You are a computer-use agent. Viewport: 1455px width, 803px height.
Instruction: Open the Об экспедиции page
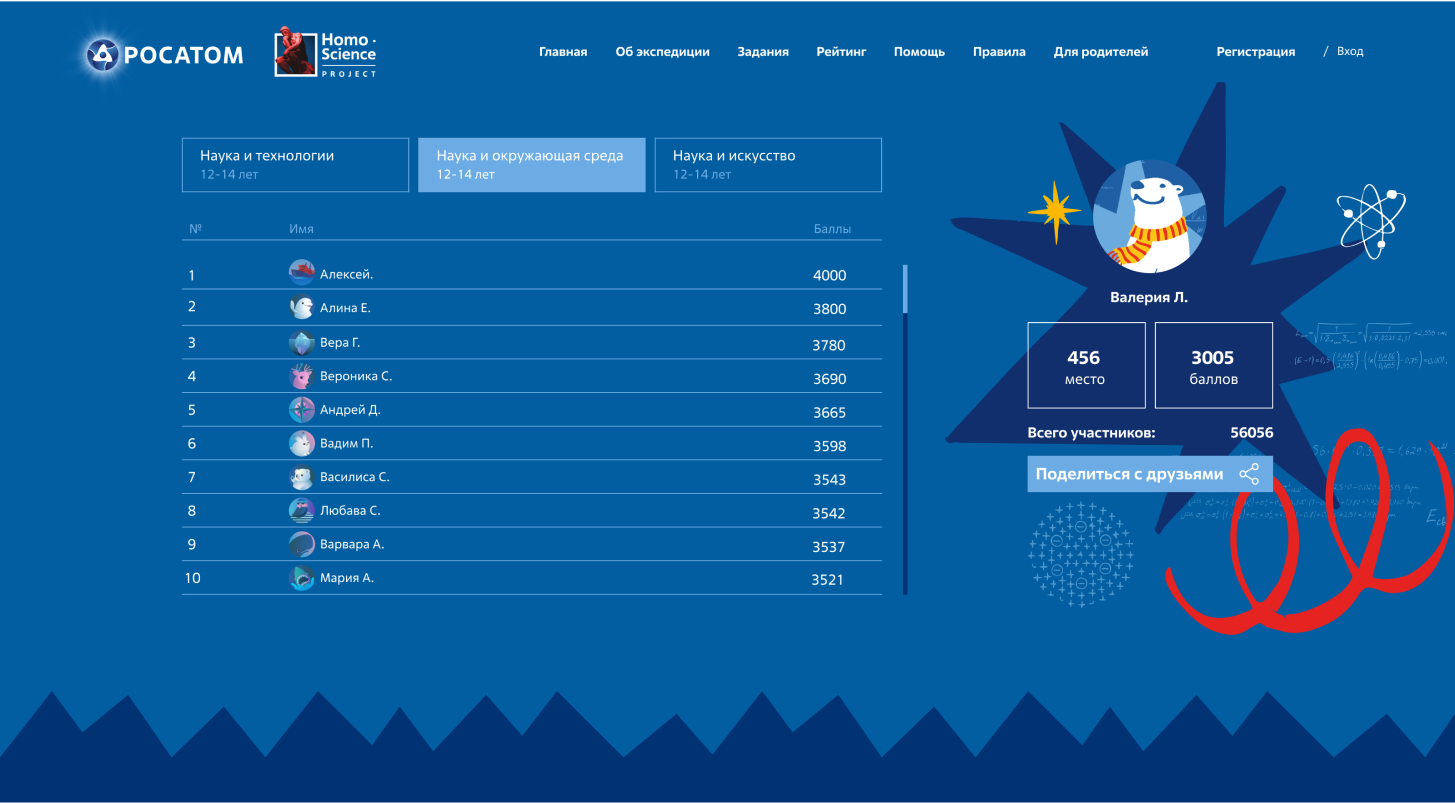click(662, 52)
